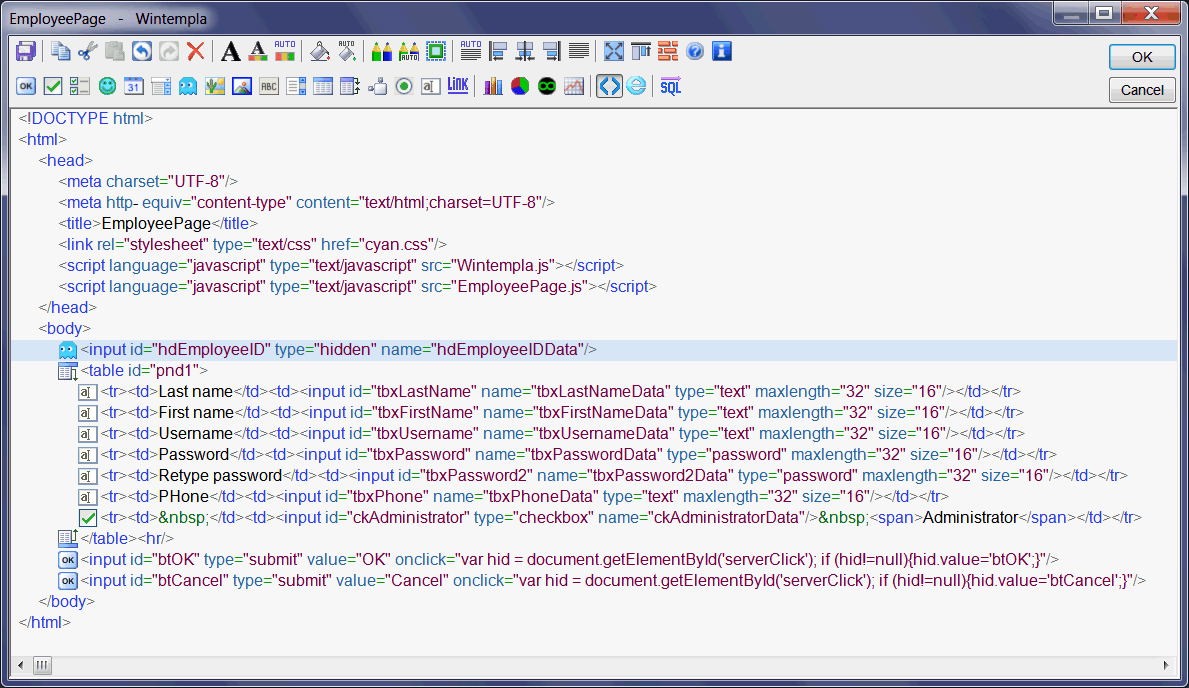Apply AUTO text color swatch icon
The image size is (1189, 688).
click(x=285, y=52)
